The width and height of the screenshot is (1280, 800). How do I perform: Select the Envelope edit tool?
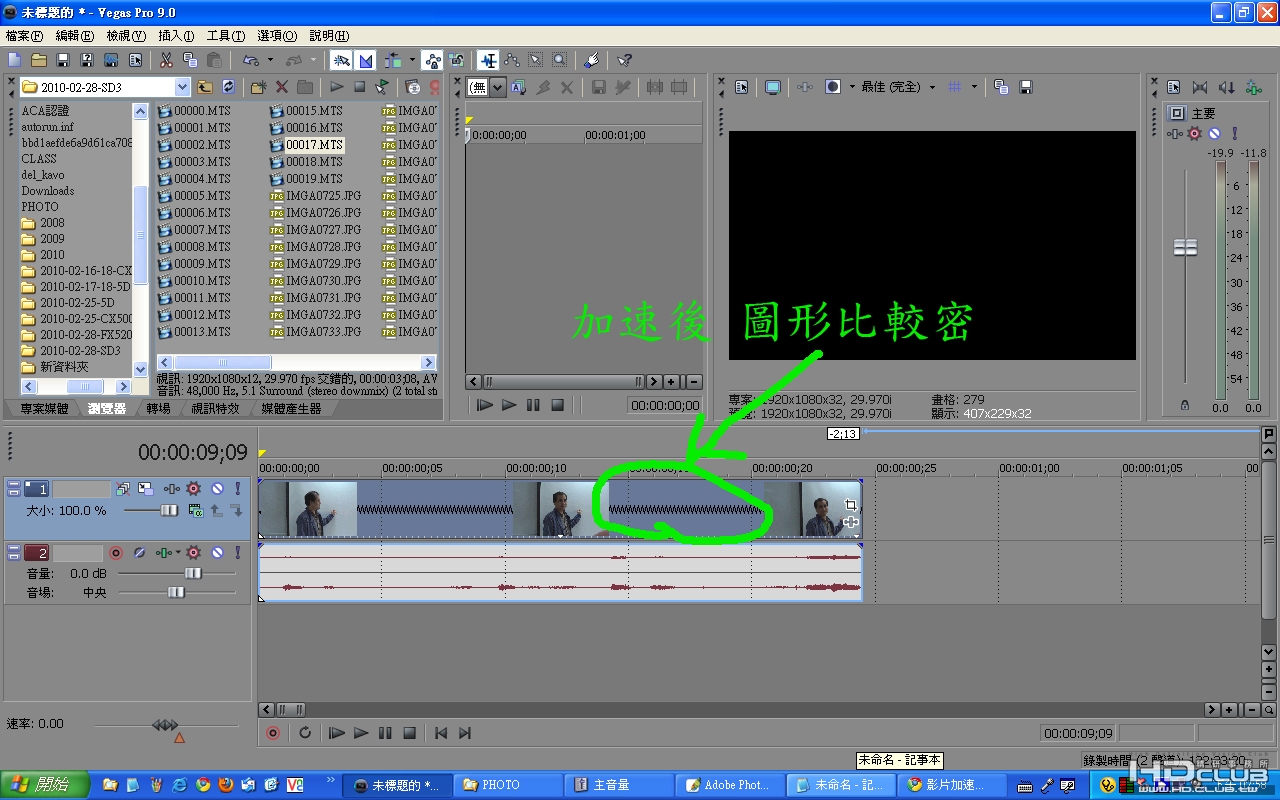pos(512,60)
